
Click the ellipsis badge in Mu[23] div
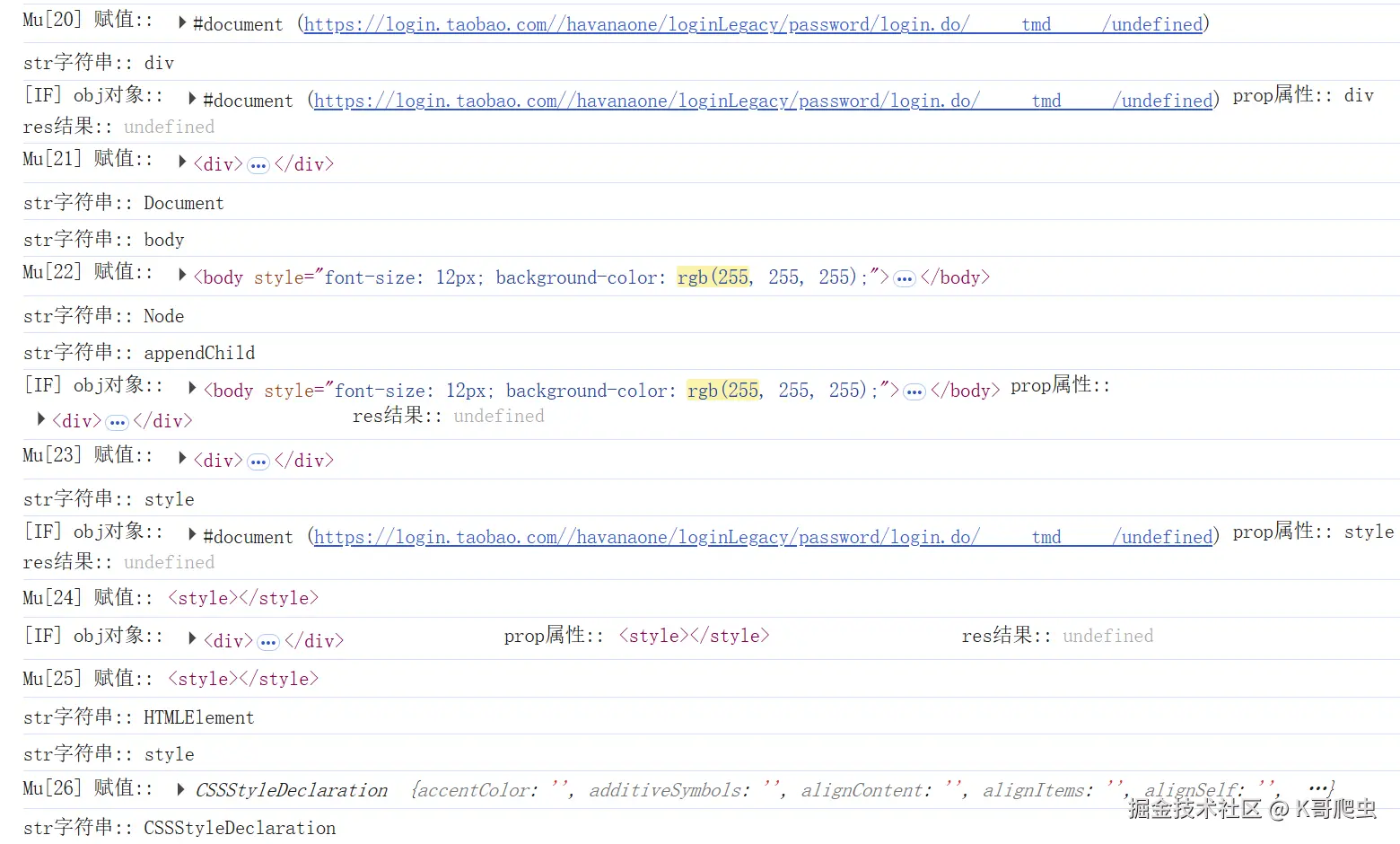[258, 462]
